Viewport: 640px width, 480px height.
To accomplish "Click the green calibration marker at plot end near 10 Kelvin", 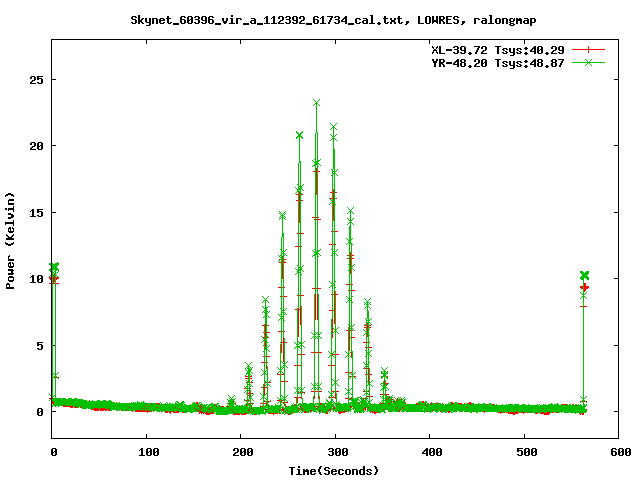I will pos(584,276).
